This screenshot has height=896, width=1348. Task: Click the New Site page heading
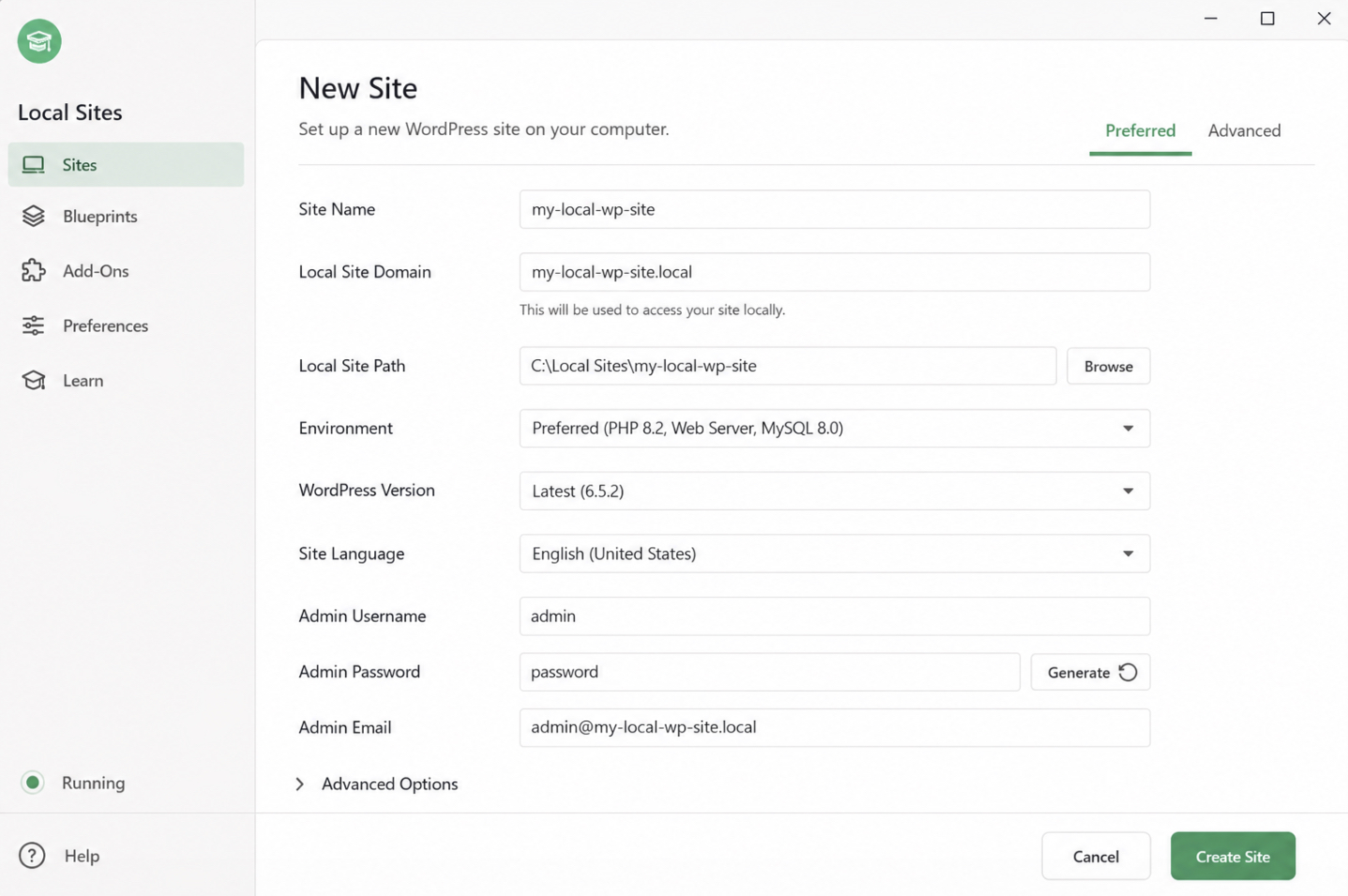coord(358,88)
